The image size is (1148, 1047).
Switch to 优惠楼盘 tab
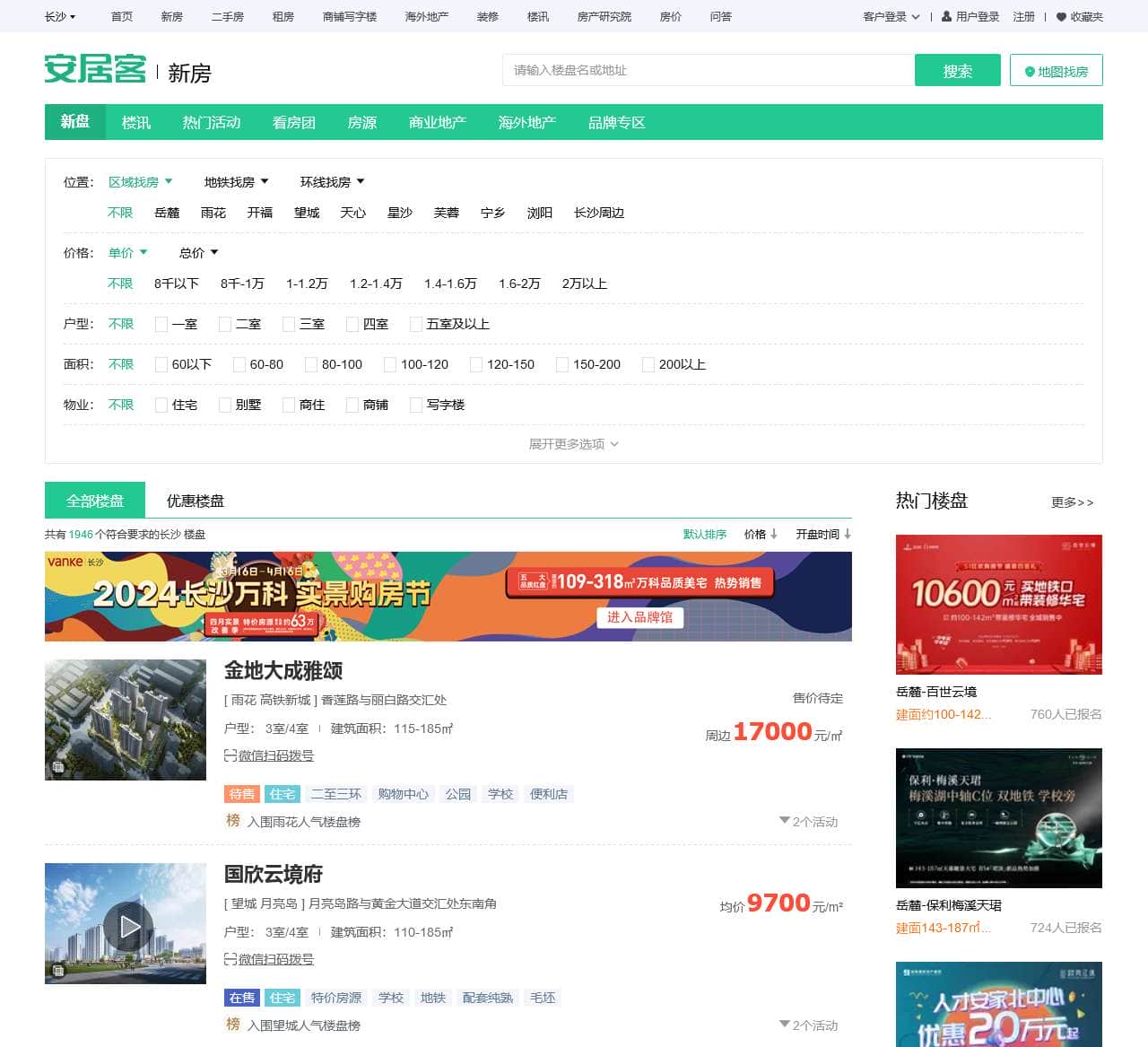[x=196, y=501]
